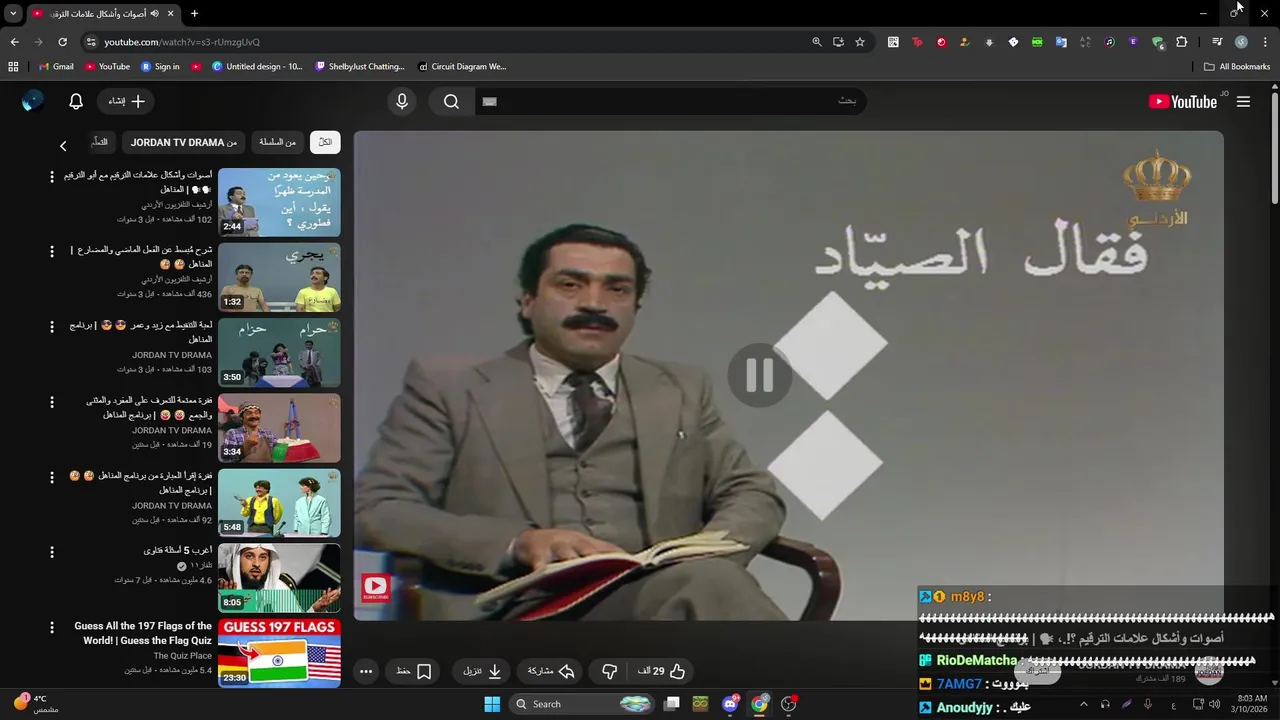Open options menu for Guess 197 Flags row
Viewport: 1280px width, 720px height.
point(52,627)
